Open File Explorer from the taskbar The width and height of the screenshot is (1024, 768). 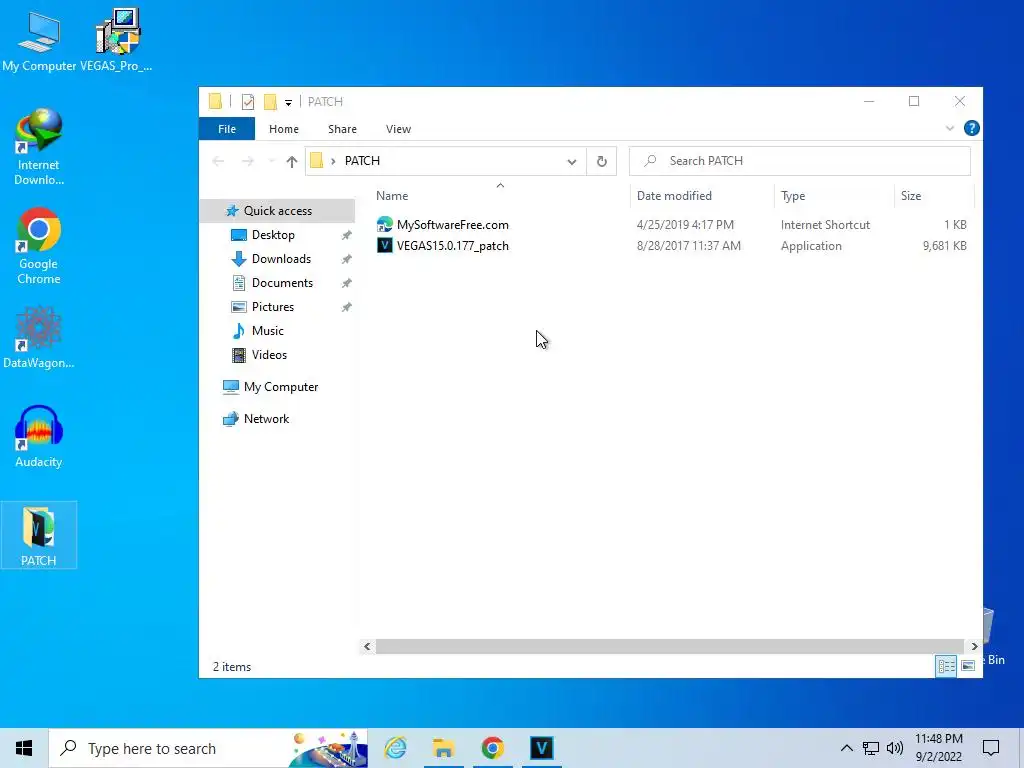coord(443,748)
